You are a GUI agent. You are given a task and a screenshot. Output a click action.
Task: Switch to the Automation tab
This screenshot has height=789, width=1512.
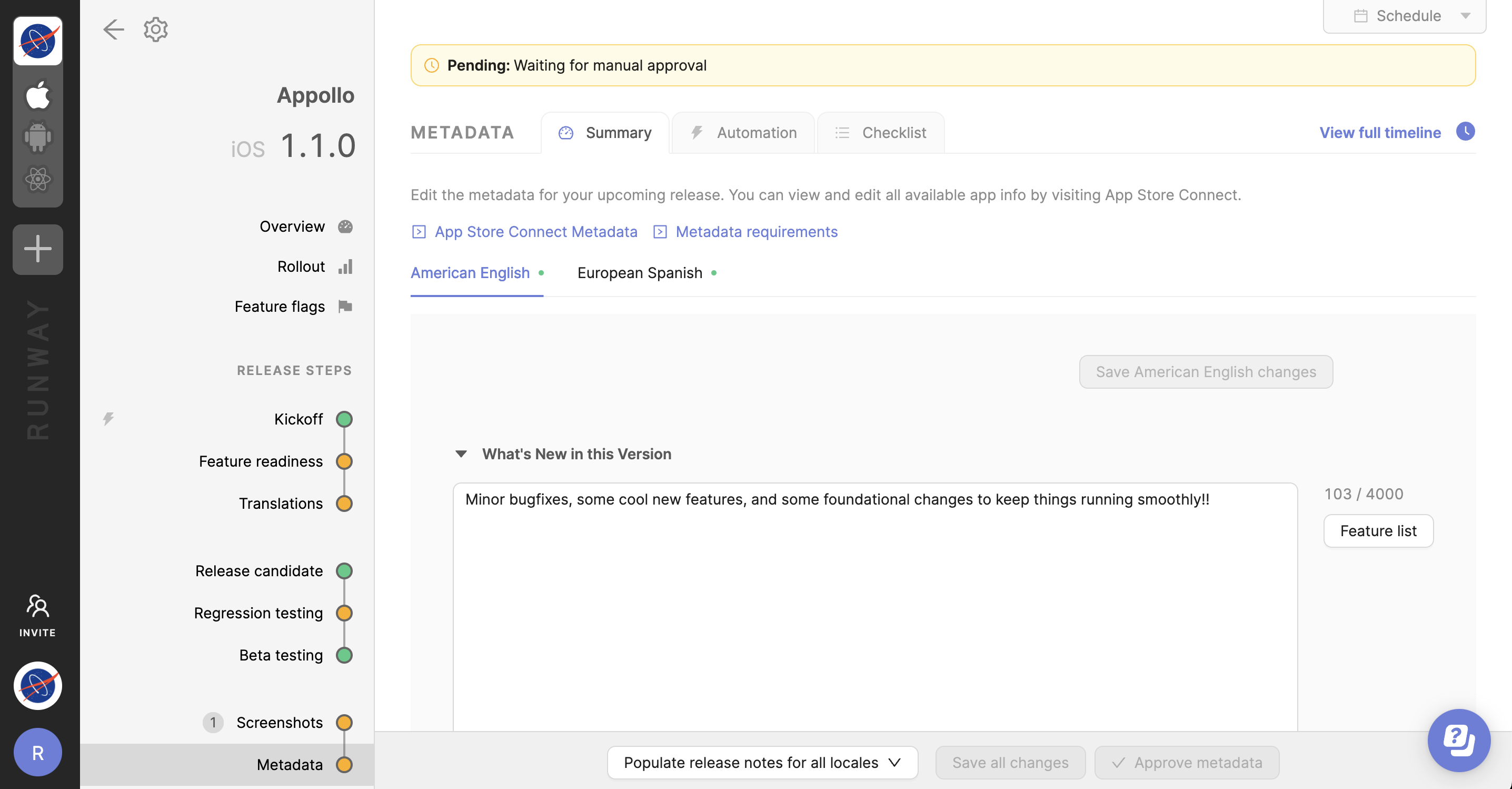point(744,133)
